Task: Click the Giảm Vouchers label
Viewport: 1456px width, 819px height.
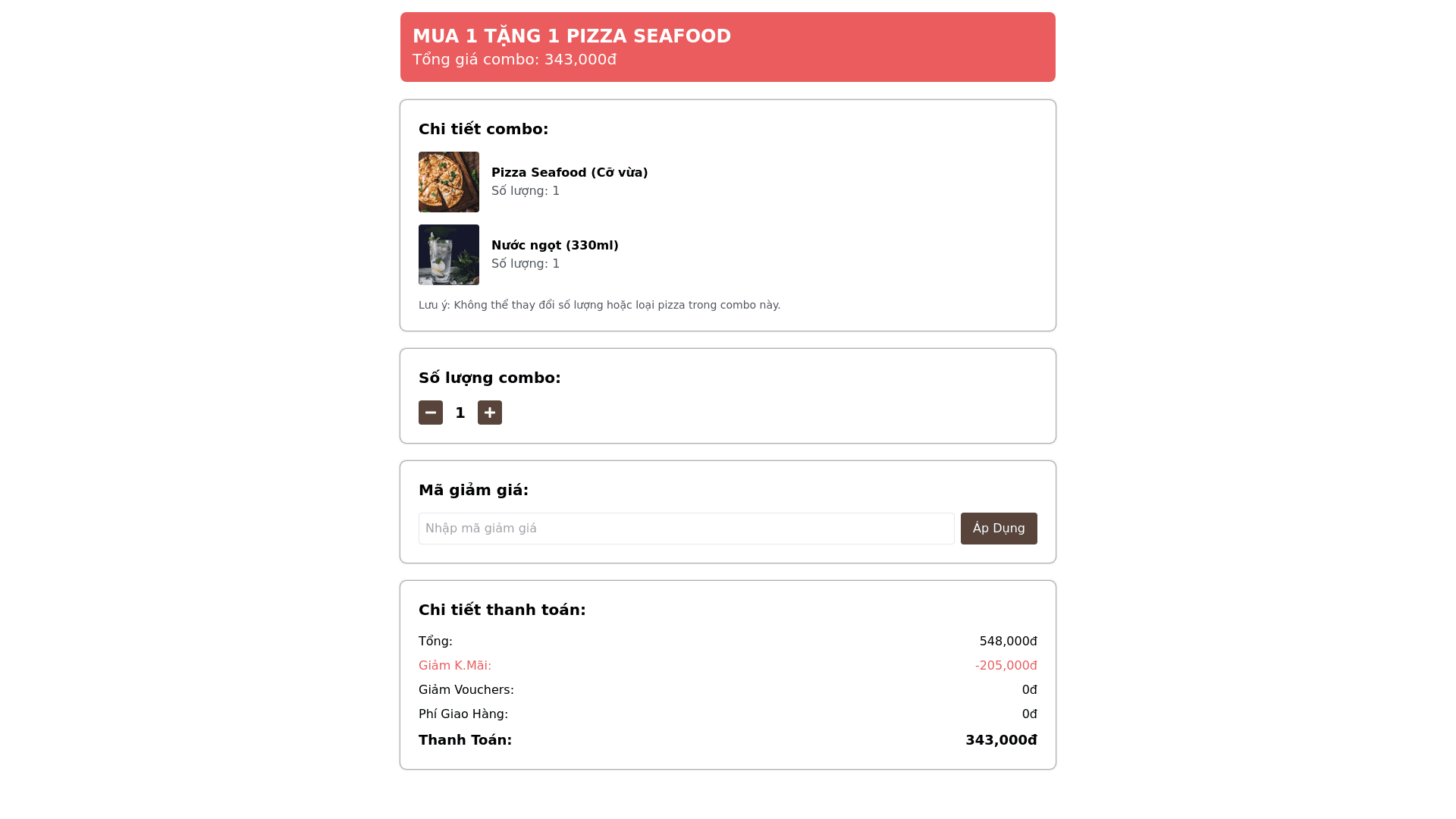Action: [466, 690]
